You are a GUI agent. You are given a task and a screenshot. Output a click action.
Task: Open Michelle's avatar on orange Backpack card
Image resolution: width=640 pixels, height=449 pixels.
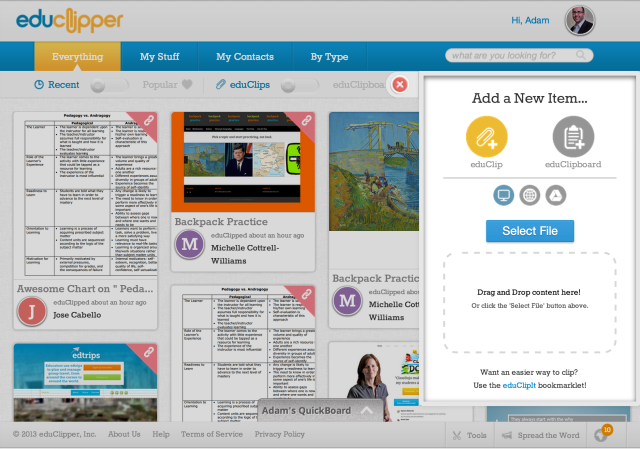pyautogui.click(x=189, y=245)
